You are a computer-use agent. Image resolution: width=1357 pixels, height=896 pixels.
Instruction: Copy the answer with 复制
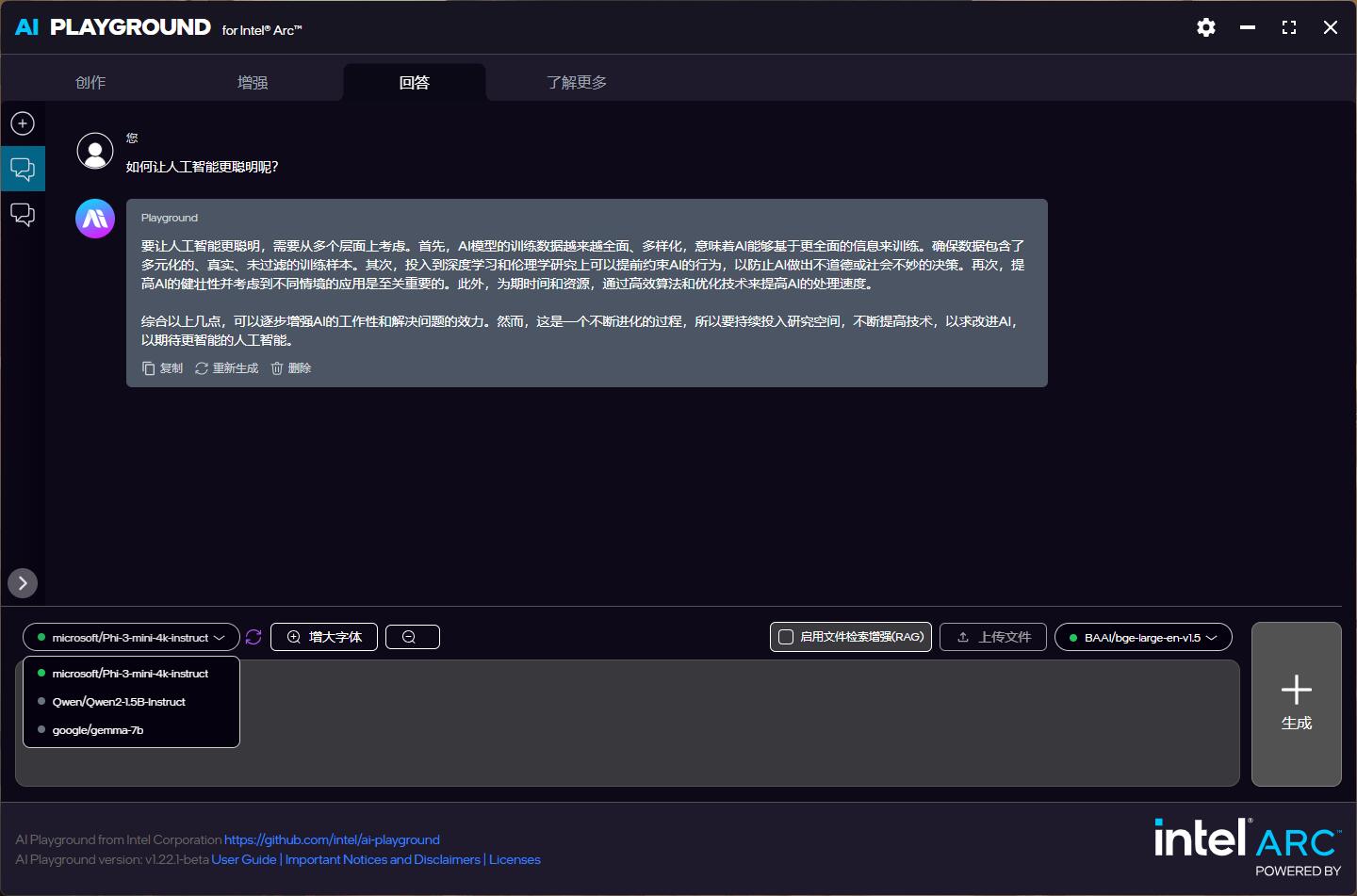[162, 368]
